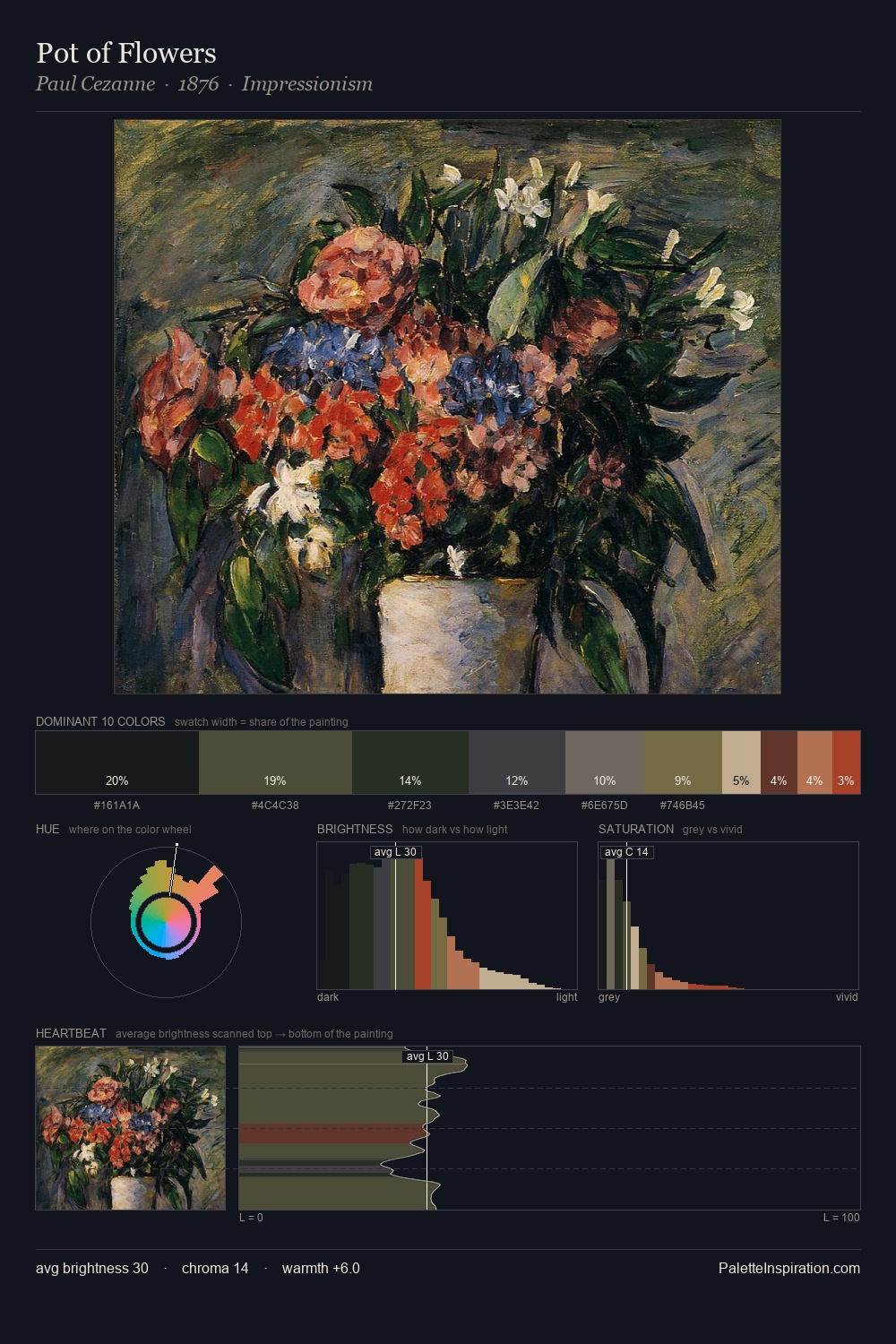
Task: Click the hex code '#4C4C38' label
Action: (x=275, y=805)
